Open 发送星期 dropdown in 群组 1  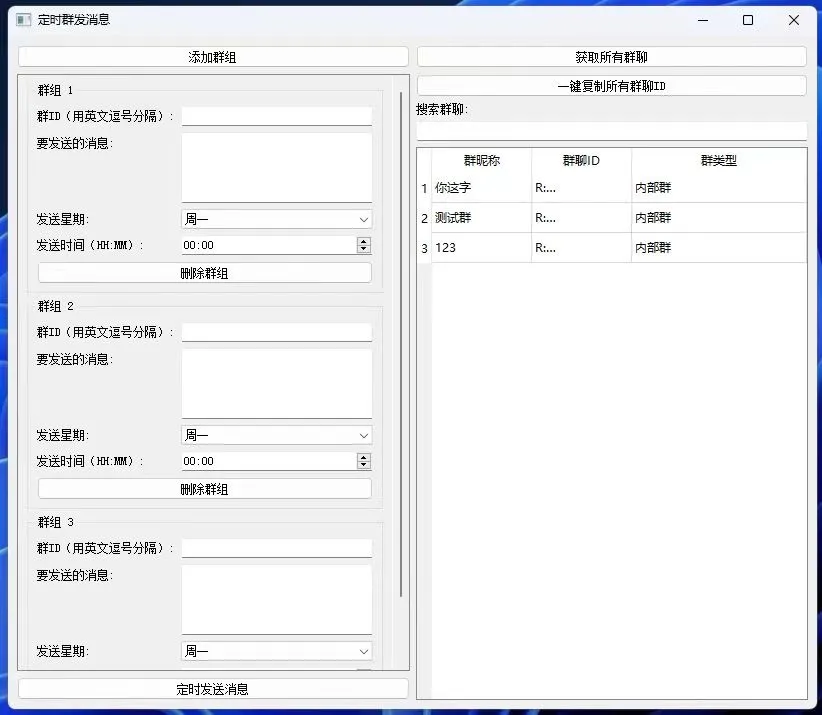[276, 219]
